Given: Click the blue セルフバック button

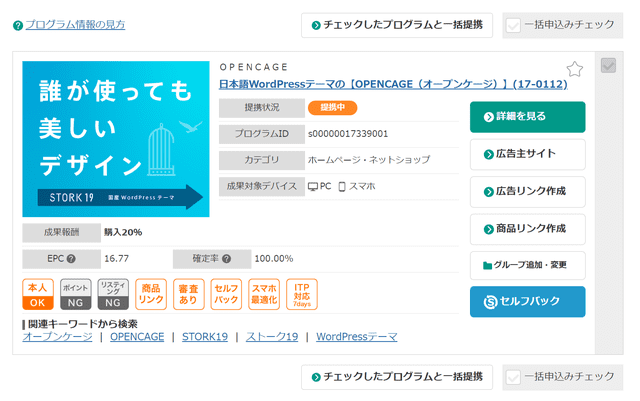Looking at the screenshot, I should click(x=527, y=301).
